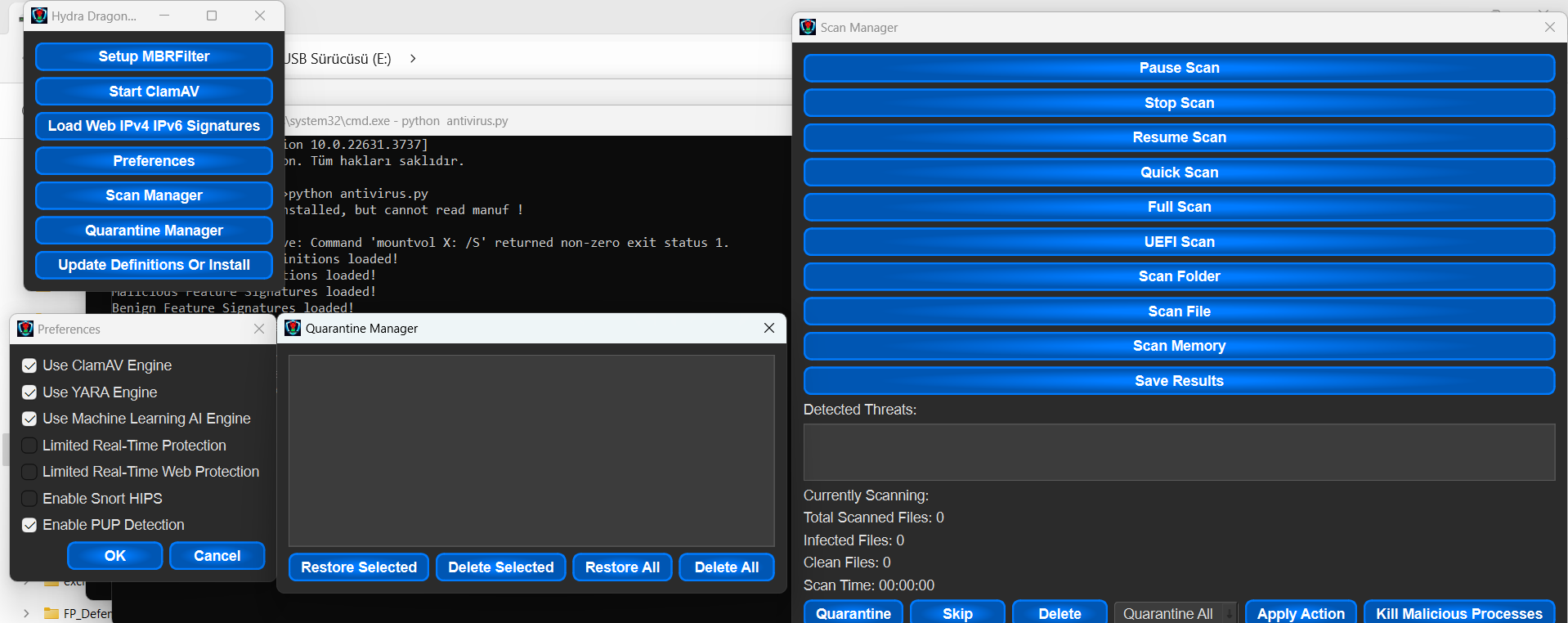Click Pause Scan
Viewport: 1568px width, 623px height.
(1179, 68)
